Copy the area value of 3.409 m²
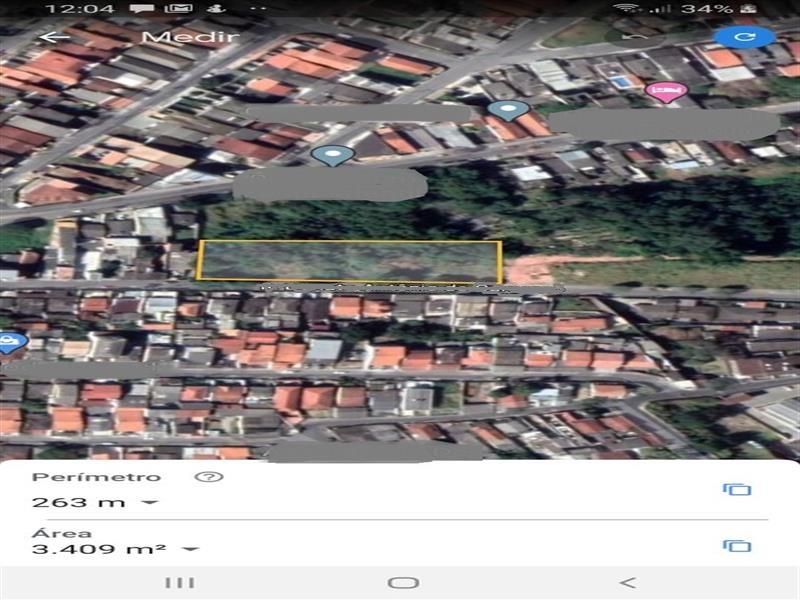 pos(737,545)
